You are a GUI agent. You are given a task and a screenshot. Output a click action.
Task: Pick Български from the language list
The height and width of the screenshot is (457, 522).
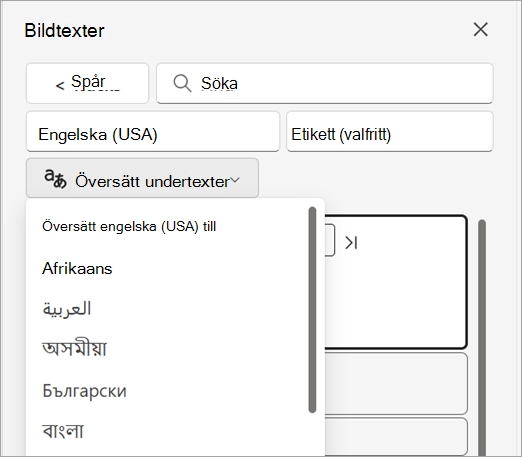84,390
